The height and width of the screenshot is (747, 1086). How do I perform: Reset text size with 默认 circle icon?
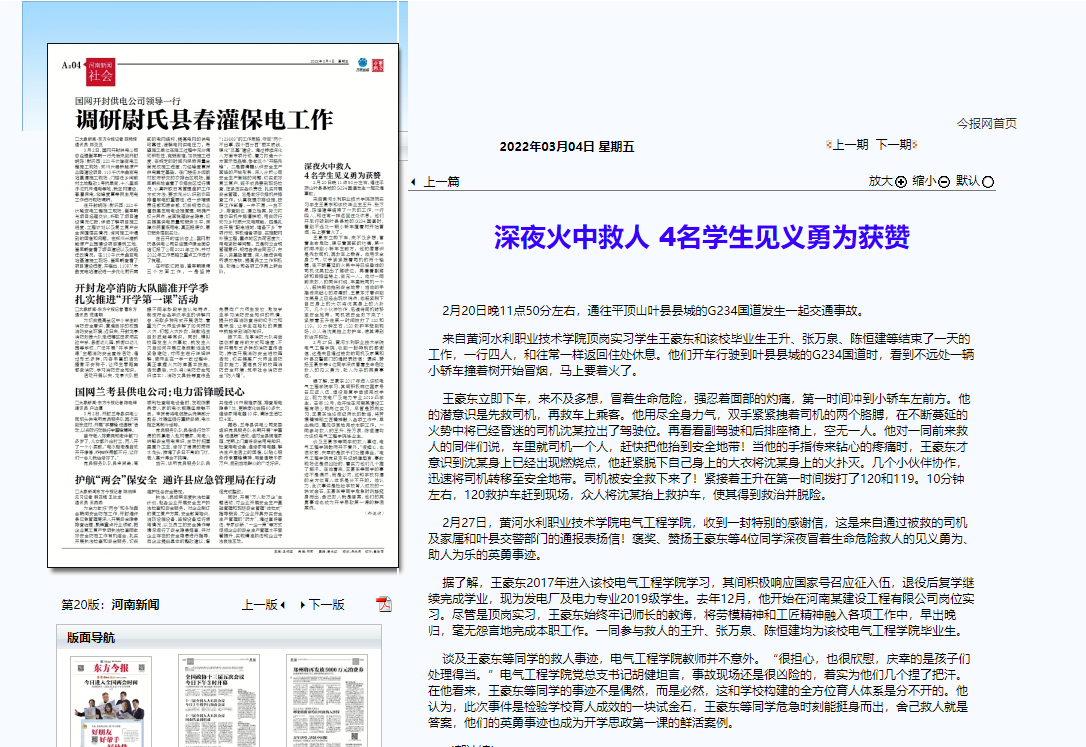pos(989,182)
